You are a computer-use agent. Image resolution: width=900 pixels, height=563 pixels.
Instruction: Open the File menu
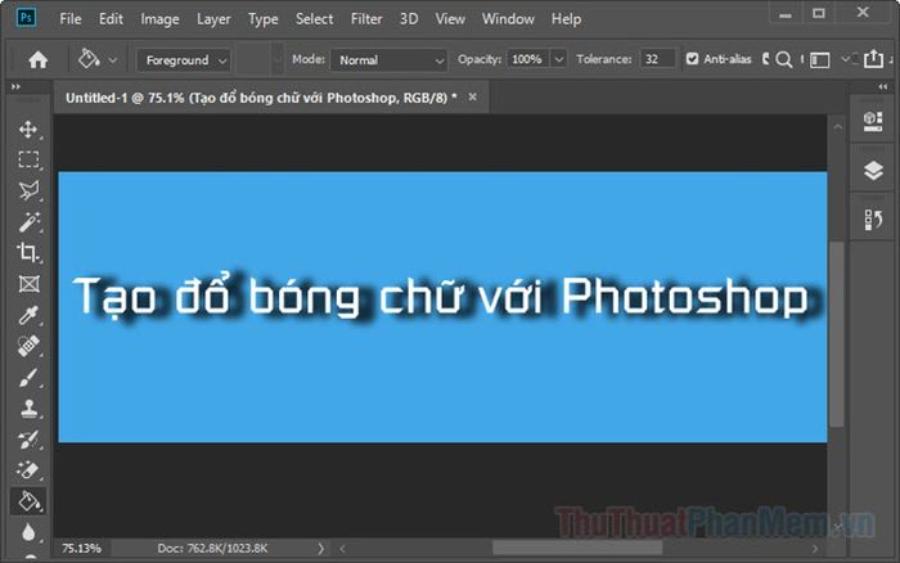point(70,19)
